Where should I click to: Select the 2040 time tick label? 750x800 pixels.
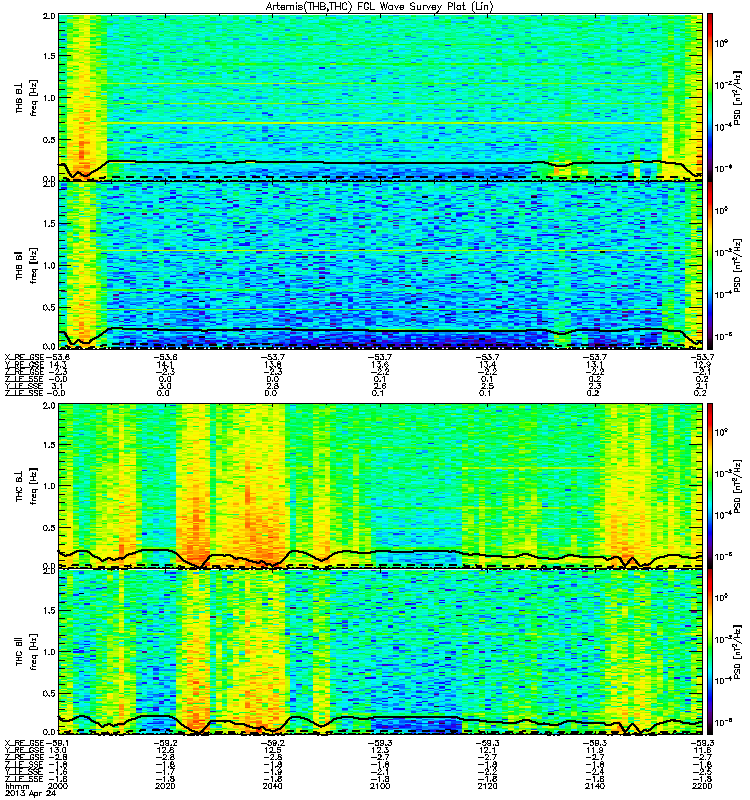[272, 786]
